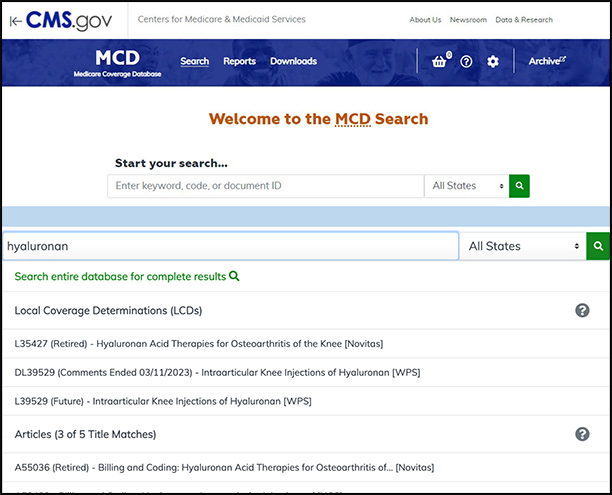This screenshot has height=495, width=612.
Task: Open help icon for Articles section
Action: point(582,434)
